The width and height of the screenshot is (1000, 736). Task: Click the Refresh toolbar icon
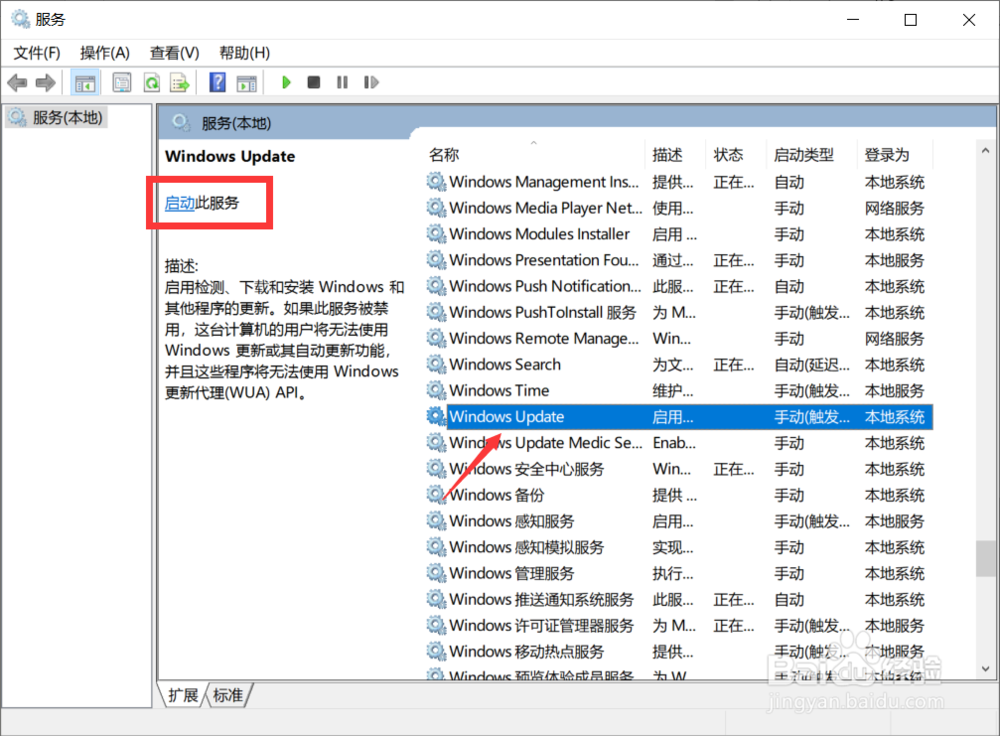tap(152, 82)
